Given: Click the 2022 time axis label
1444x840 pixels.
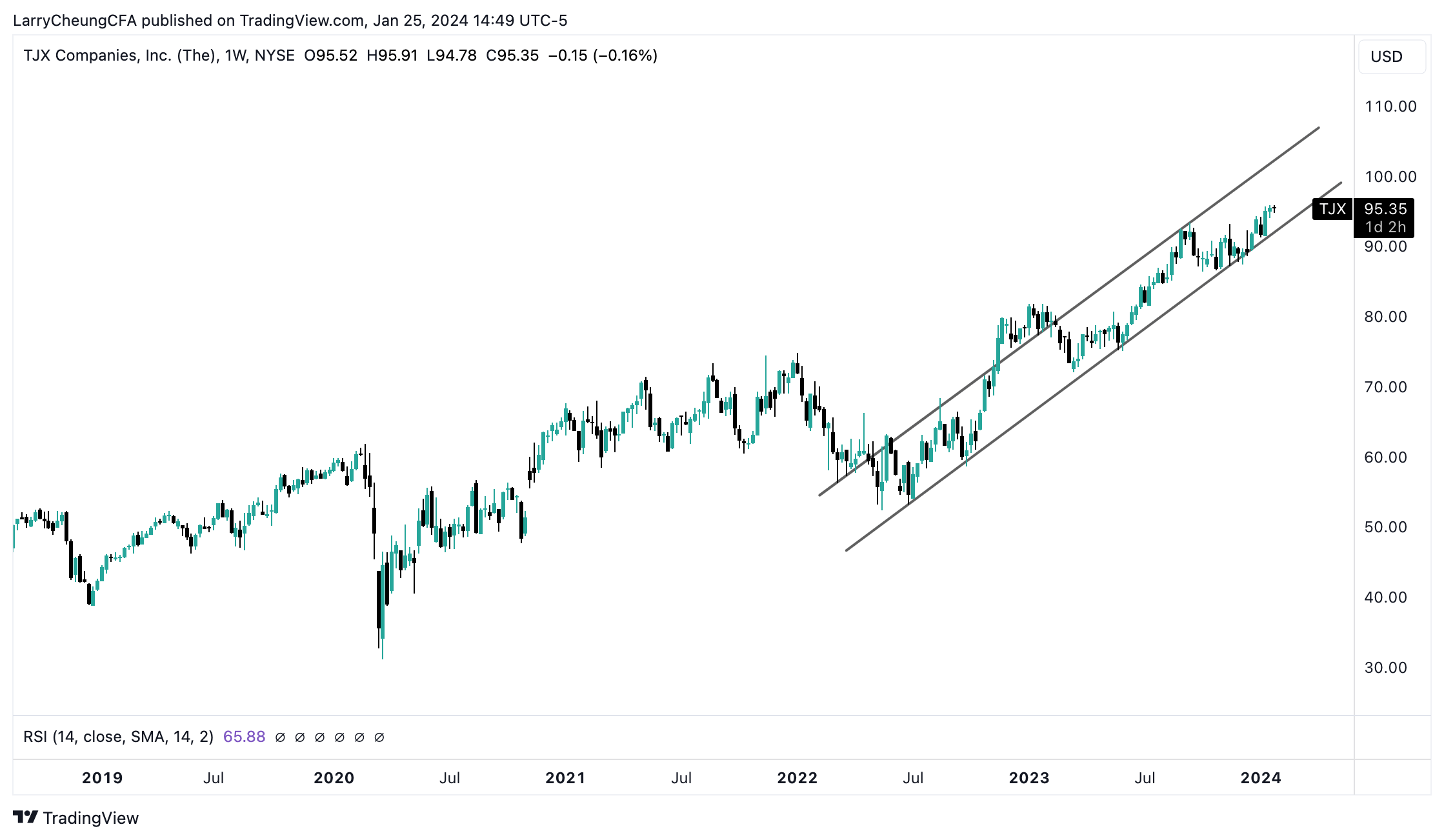Looking at the screenshot, I should 797,778.
